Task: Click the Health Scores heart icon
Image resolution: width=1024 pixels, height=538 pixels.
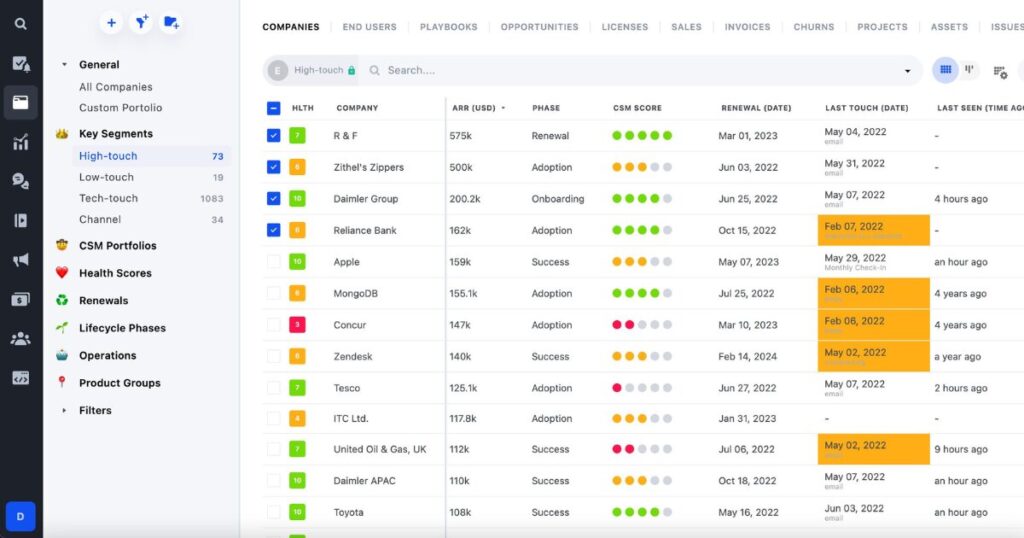Action: point(62,273)
